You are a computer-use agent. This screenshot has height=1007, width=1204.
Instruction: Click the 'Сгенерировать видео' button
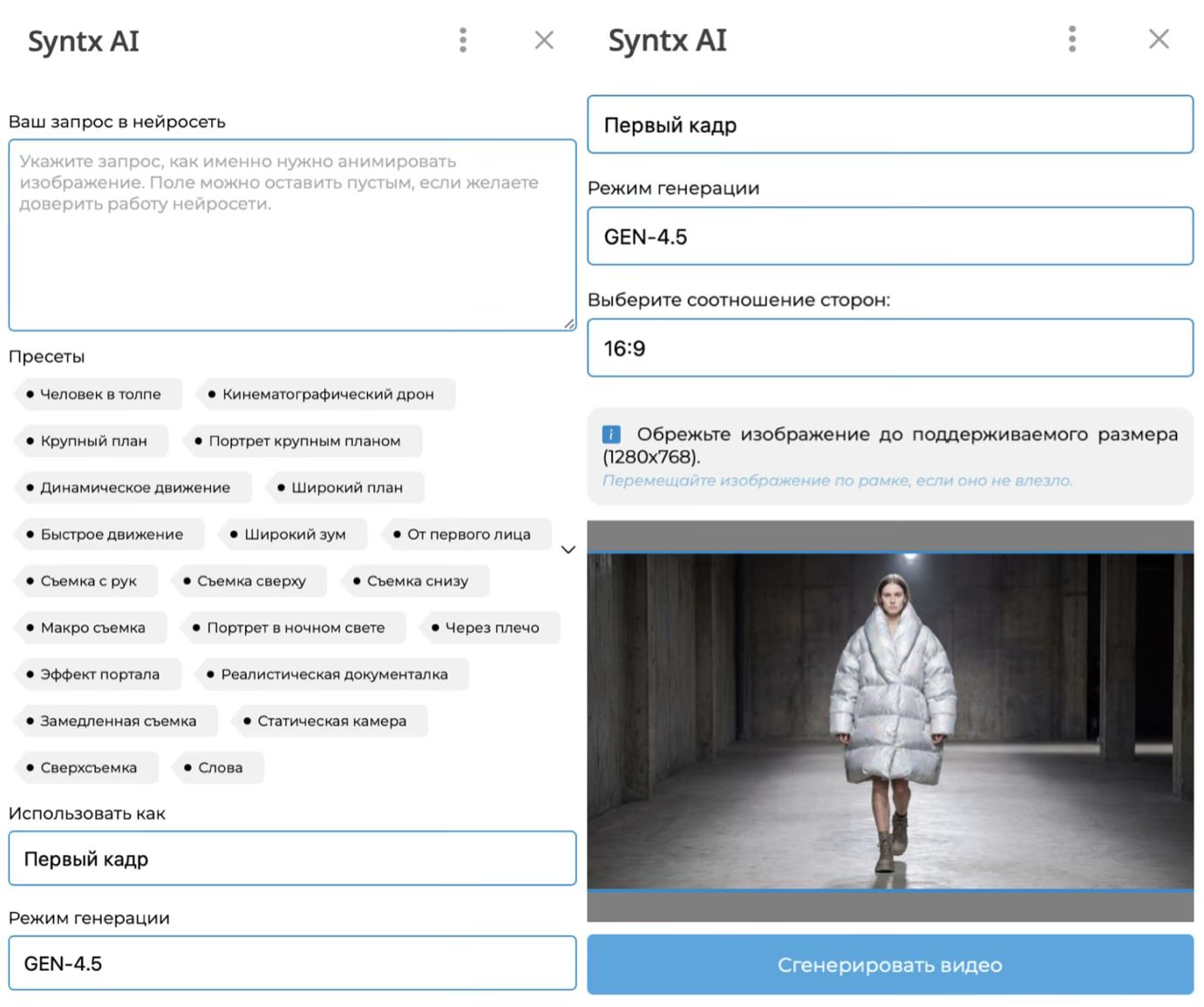pos(889,965)
